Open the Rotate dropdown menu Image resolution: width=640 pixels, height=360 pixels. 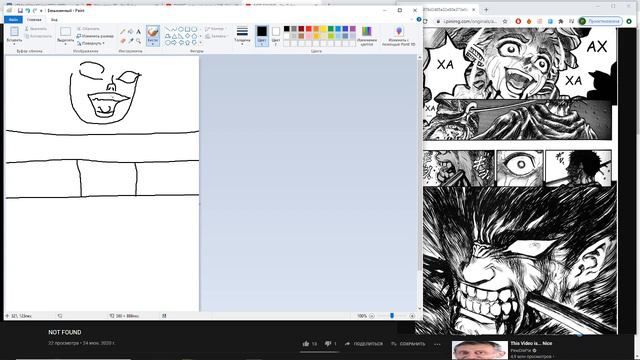[x=91, y=43]
